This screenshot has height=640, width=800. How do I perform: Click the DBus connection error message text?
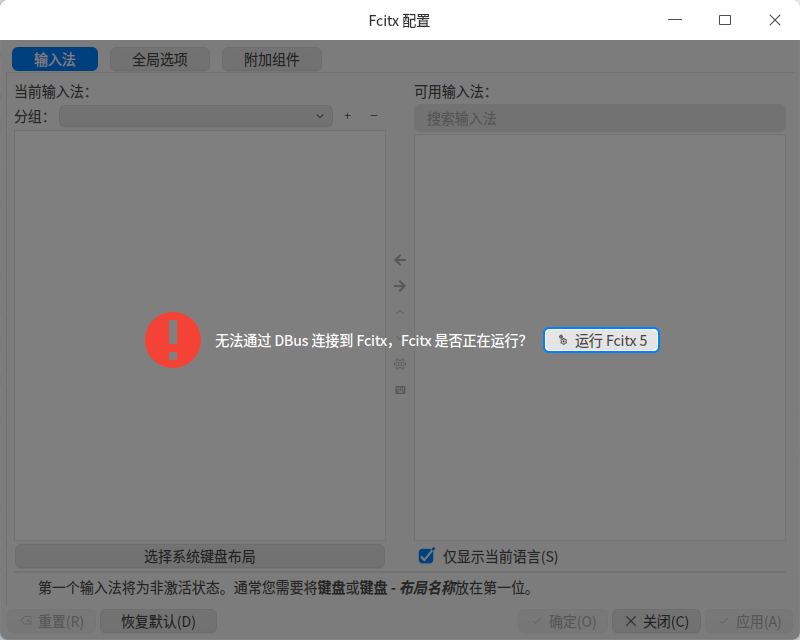click(370, 340)
